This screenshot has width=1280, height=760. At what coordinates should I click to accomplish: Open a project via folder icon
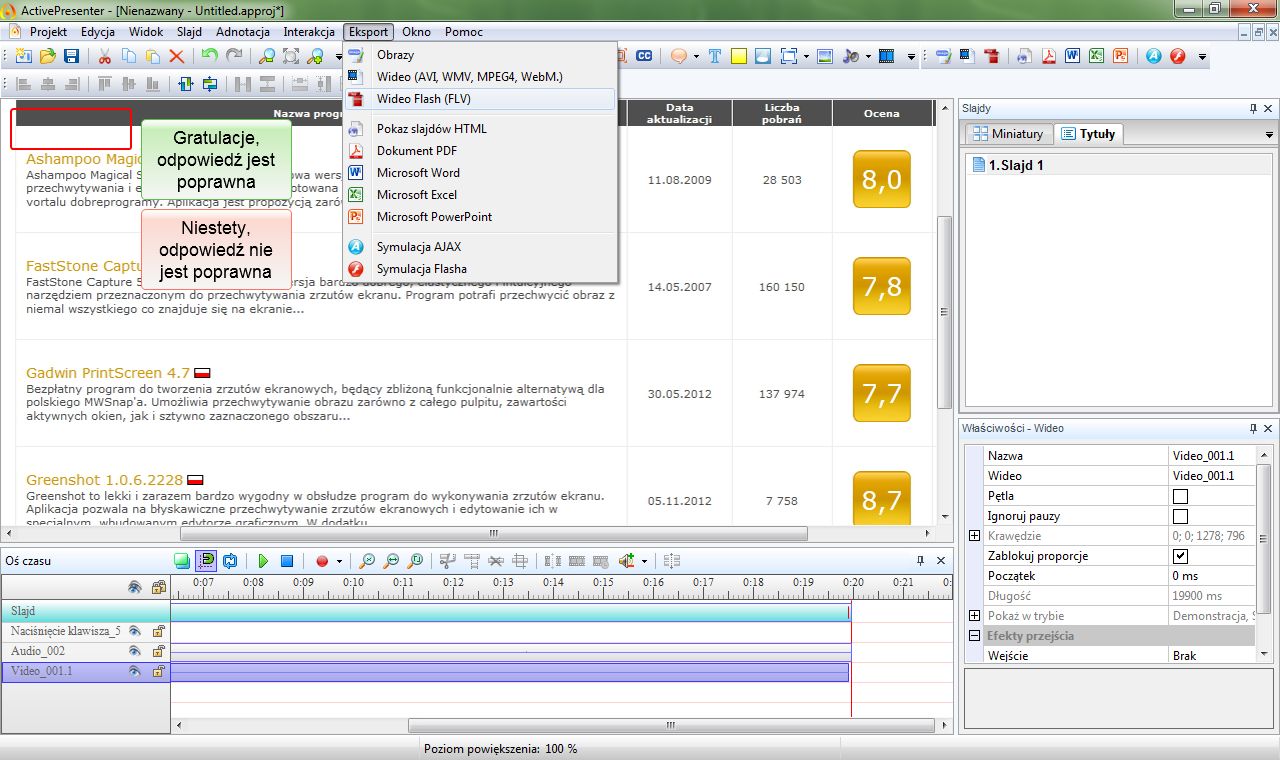[x=47, y=57]
